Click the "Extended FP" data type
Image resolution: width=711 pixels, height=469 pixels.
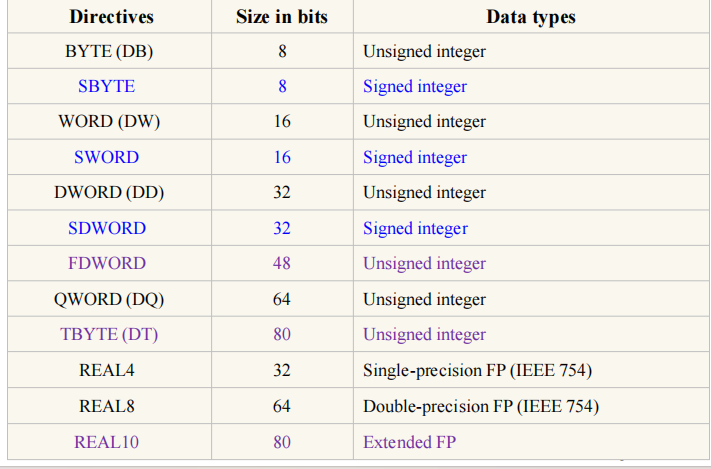[x=409, y=441]
